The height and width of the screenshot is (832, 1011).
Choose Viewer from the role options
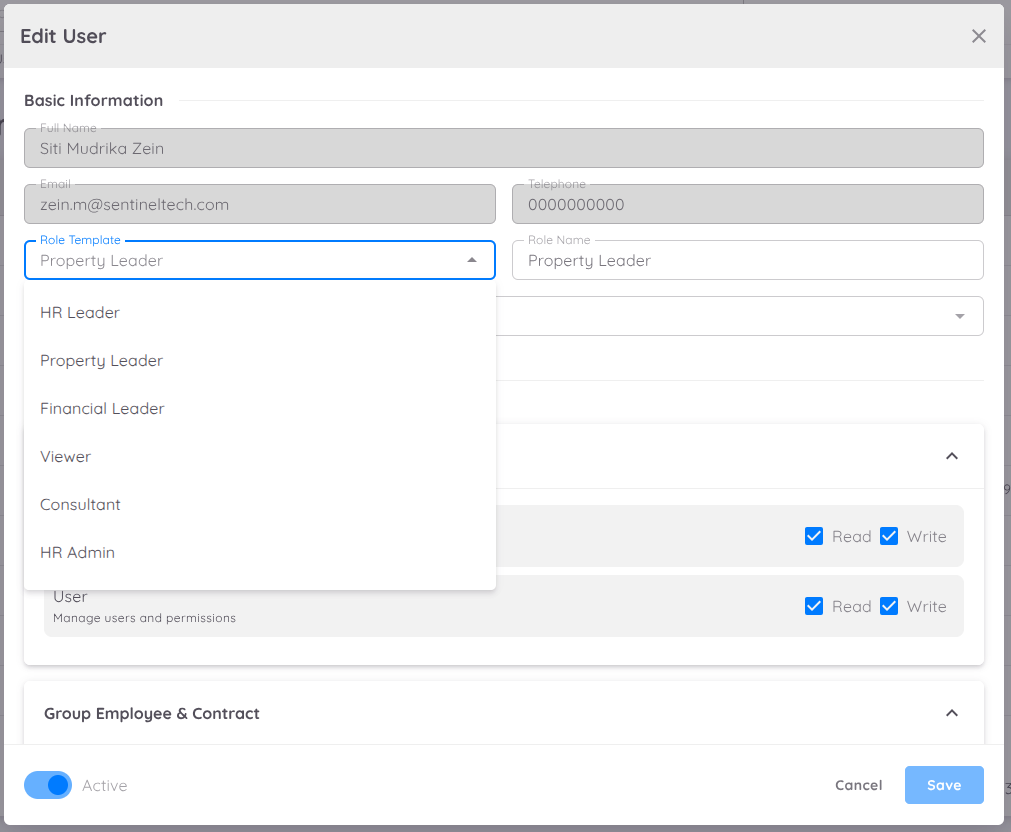coord(65,456)
